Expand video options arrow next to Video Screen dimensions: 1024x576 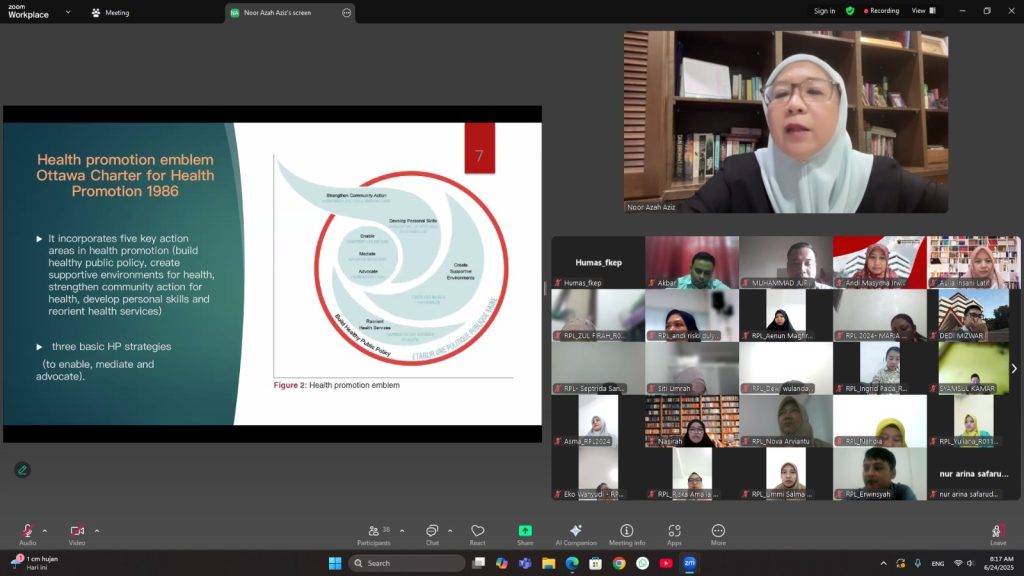(97, 531)
